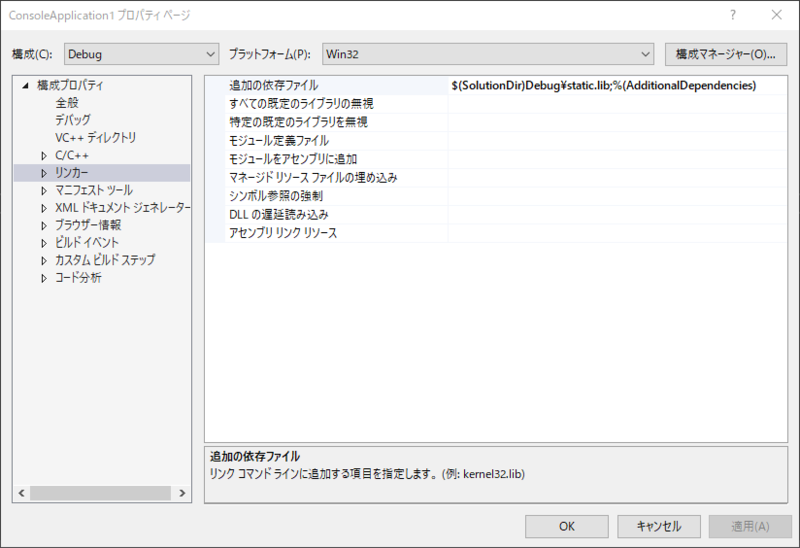800x548 pixels.
Task: Click the tree horizontal scrollbar thumb
Action: (101, 493)
